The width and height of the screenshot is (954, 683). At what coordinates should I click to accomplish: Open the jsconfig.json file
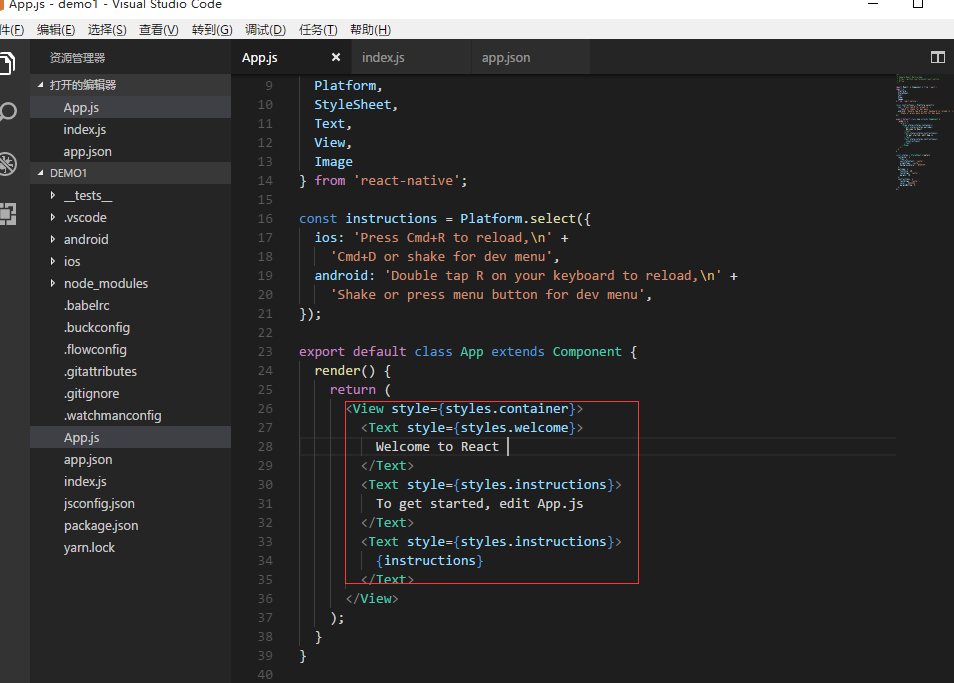pos(130,504)
